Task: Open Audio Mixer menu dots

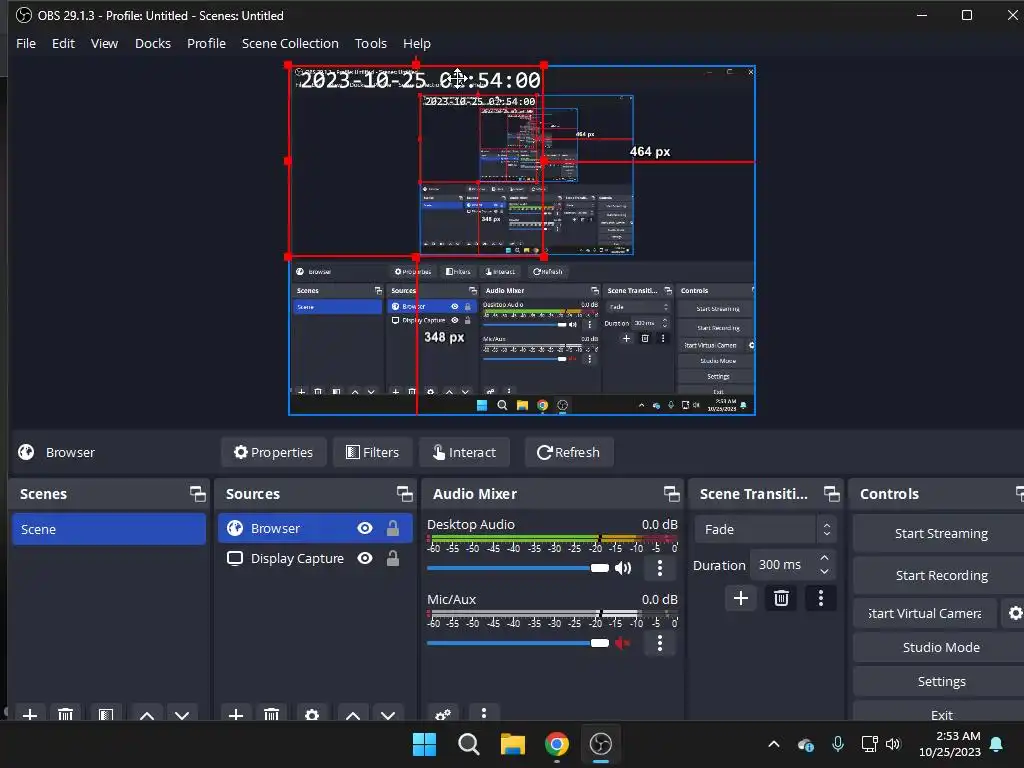Action: tap(483, 713)
